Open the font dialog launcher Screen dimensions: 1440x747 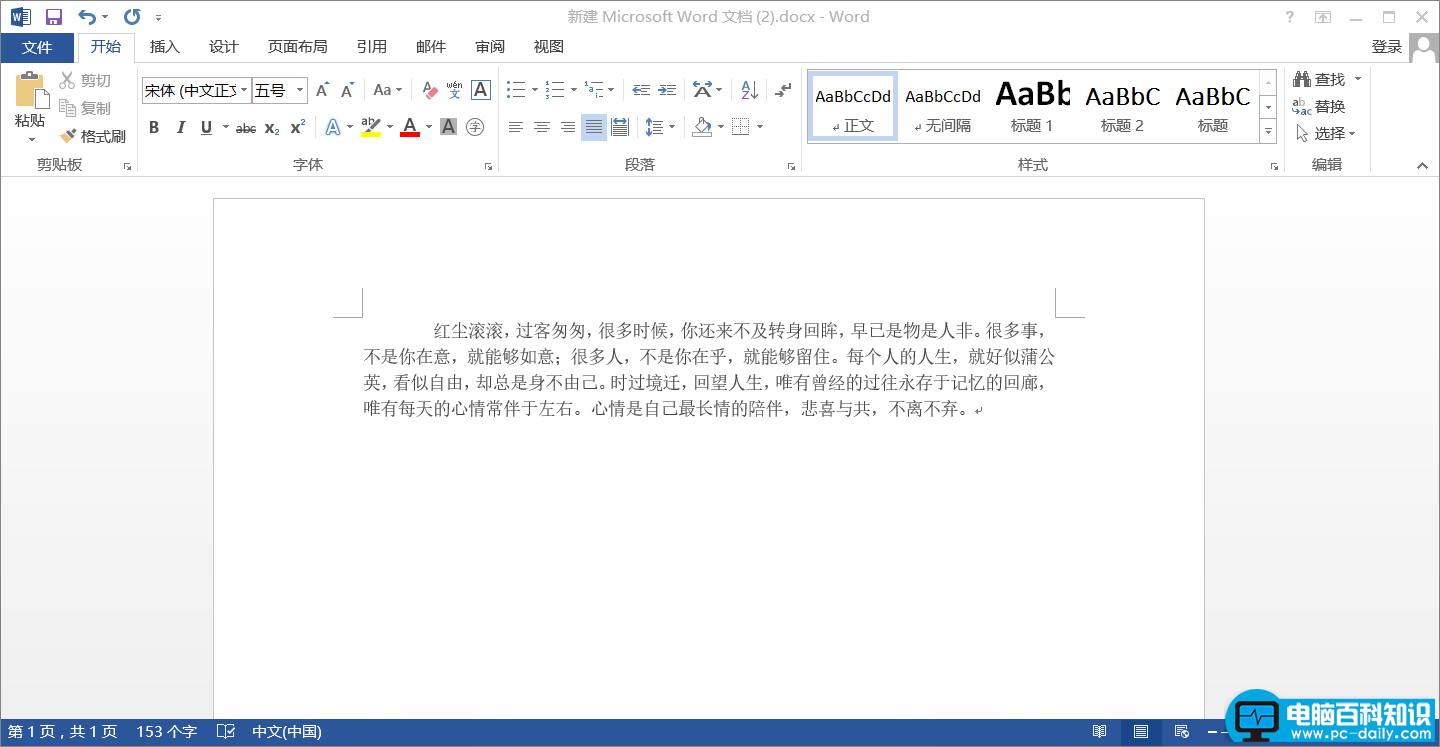point(488,167)
